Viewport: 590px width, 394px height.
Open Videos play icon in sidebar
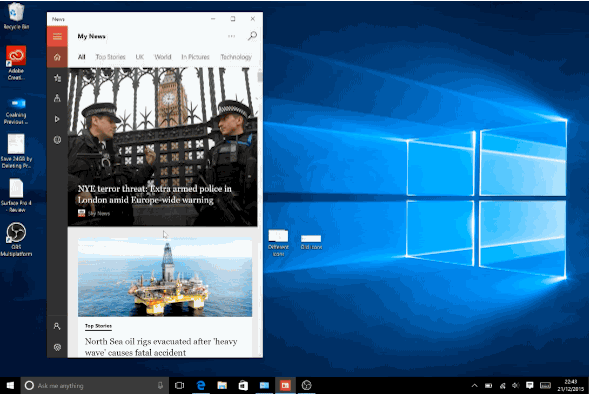[57, 119]
